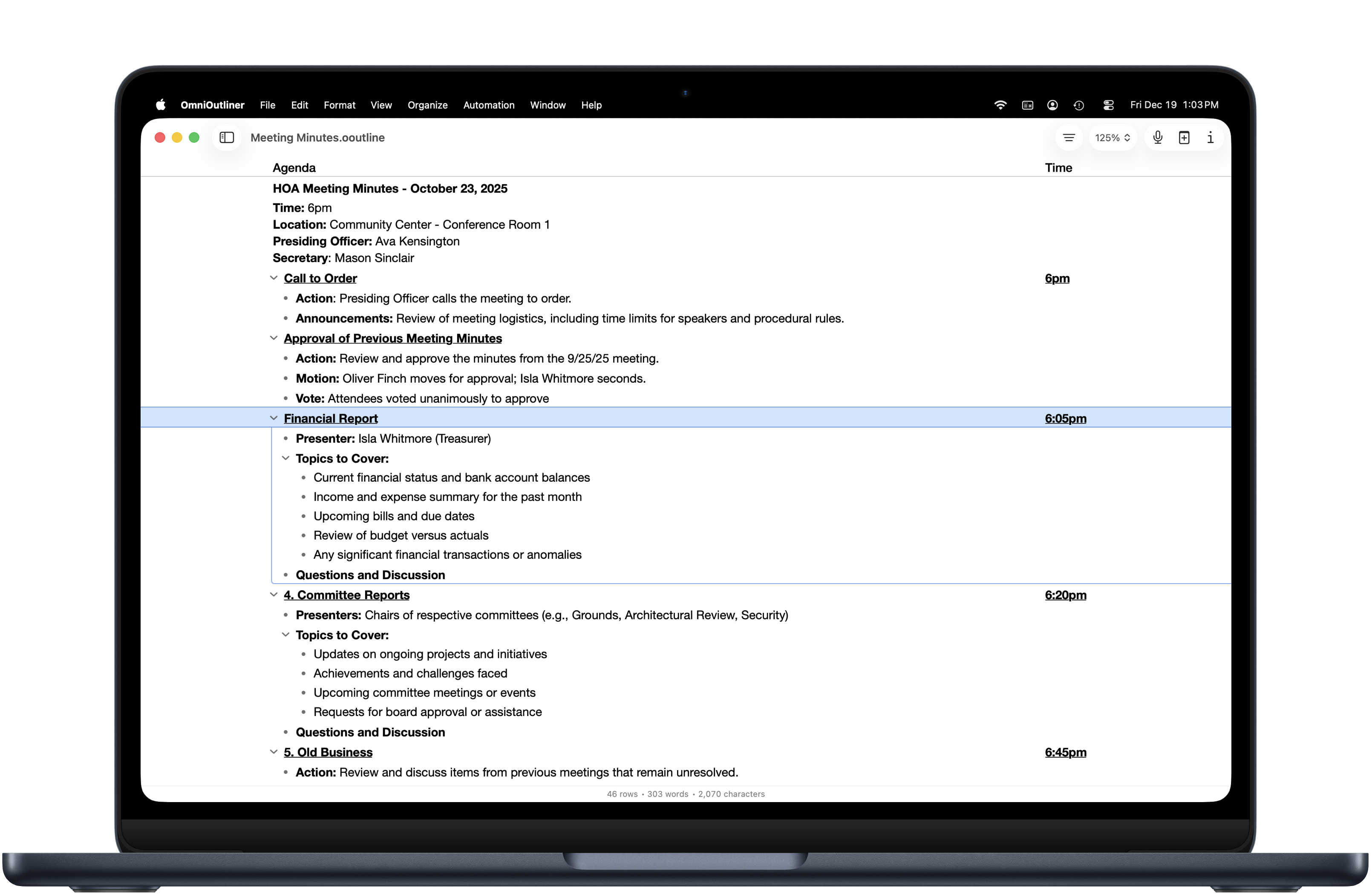The image size is (1372, 895).
Task: Click the filter lines toolbar icon
Action: click(1069, 137)
